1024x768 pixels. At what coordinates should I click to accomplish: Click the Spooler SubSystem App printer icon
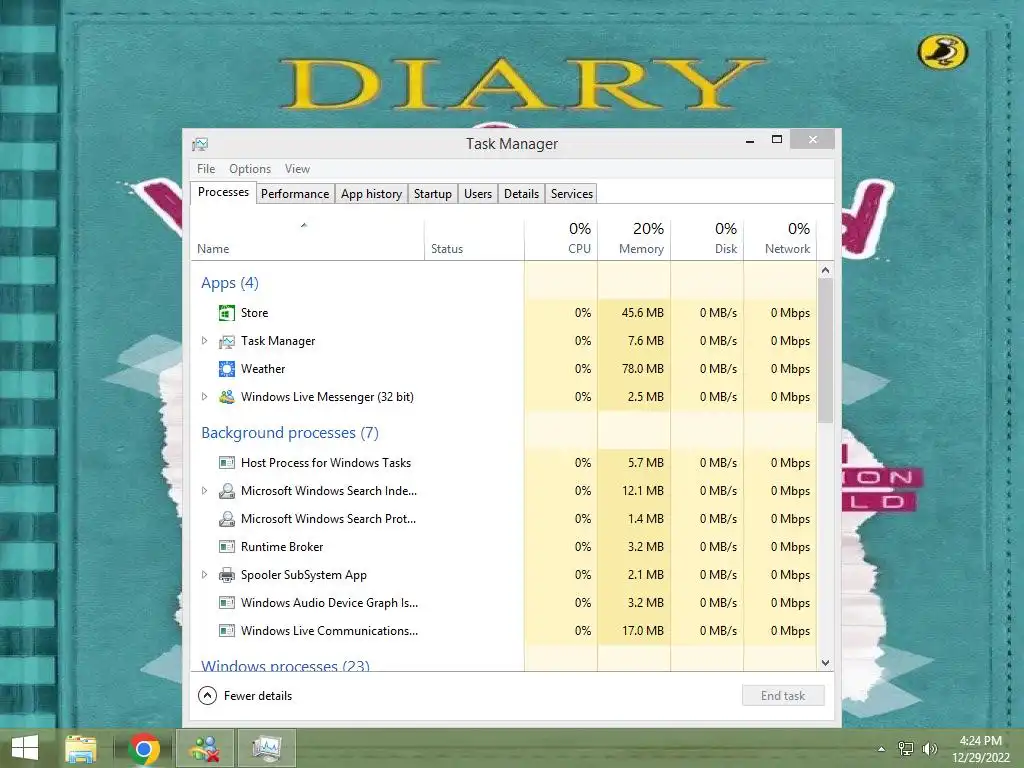(227, 575)
